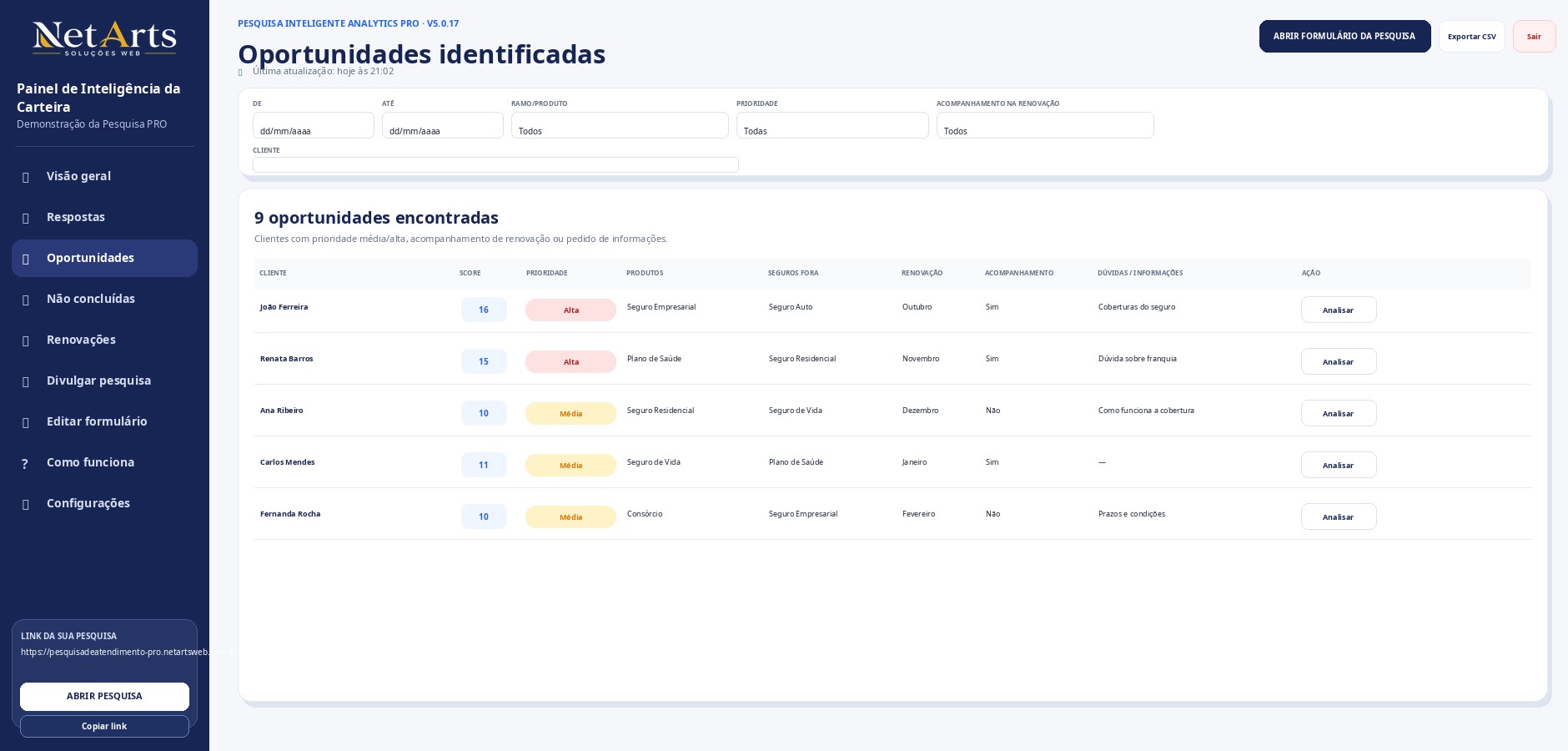Navigate to Renovações page
This screenshot has width=1568, height=751.
pos(104,340)
